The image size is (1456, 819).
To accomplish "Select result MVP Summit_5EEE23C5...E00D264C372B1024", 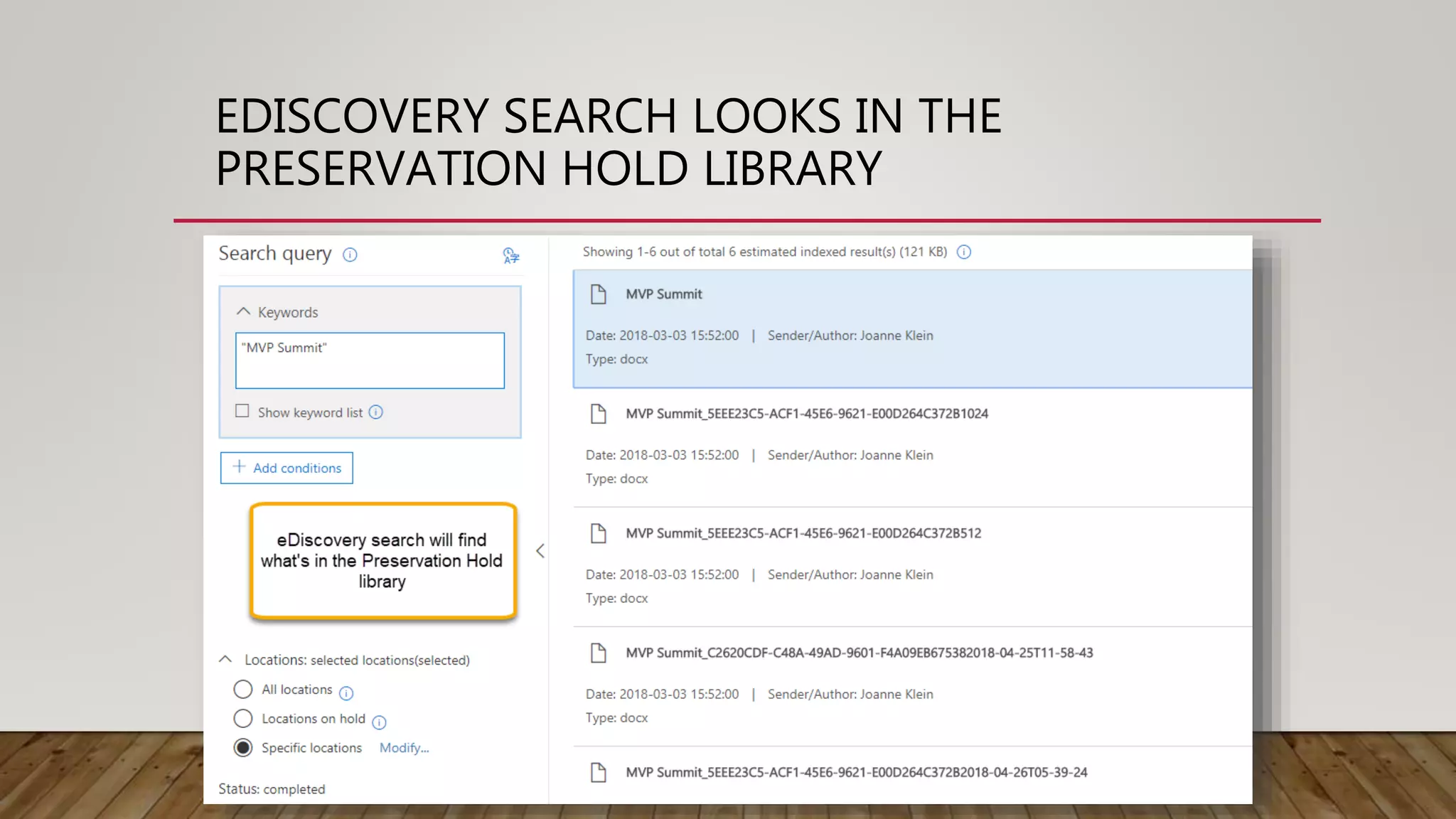I will tap(807, 414).
